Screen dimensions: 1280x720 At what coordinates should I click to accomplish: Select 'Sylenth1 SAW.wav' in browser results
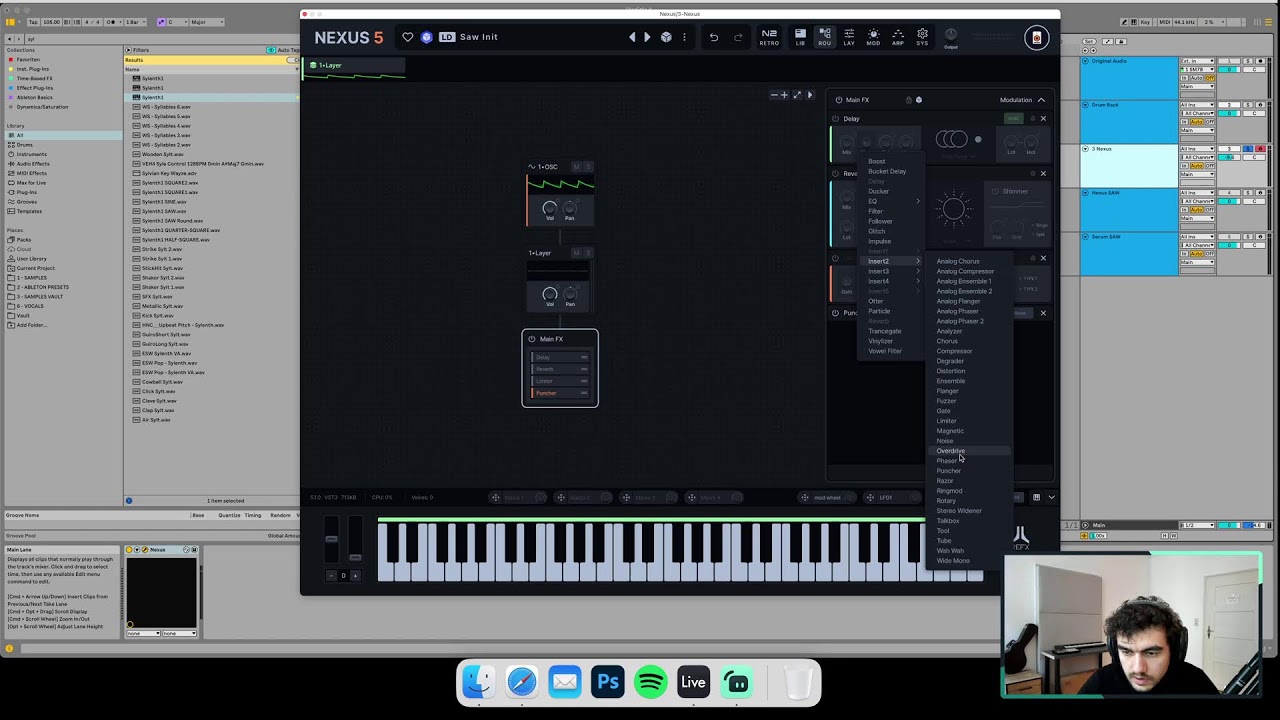[x=164, y=211]
